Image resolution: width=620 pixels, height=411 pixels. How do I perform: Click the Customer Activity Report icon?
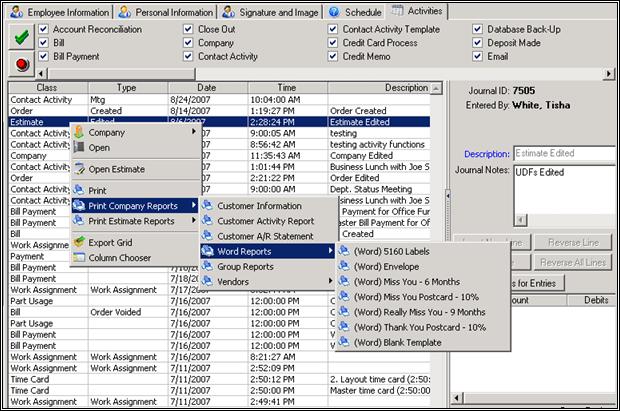(208, 221)
